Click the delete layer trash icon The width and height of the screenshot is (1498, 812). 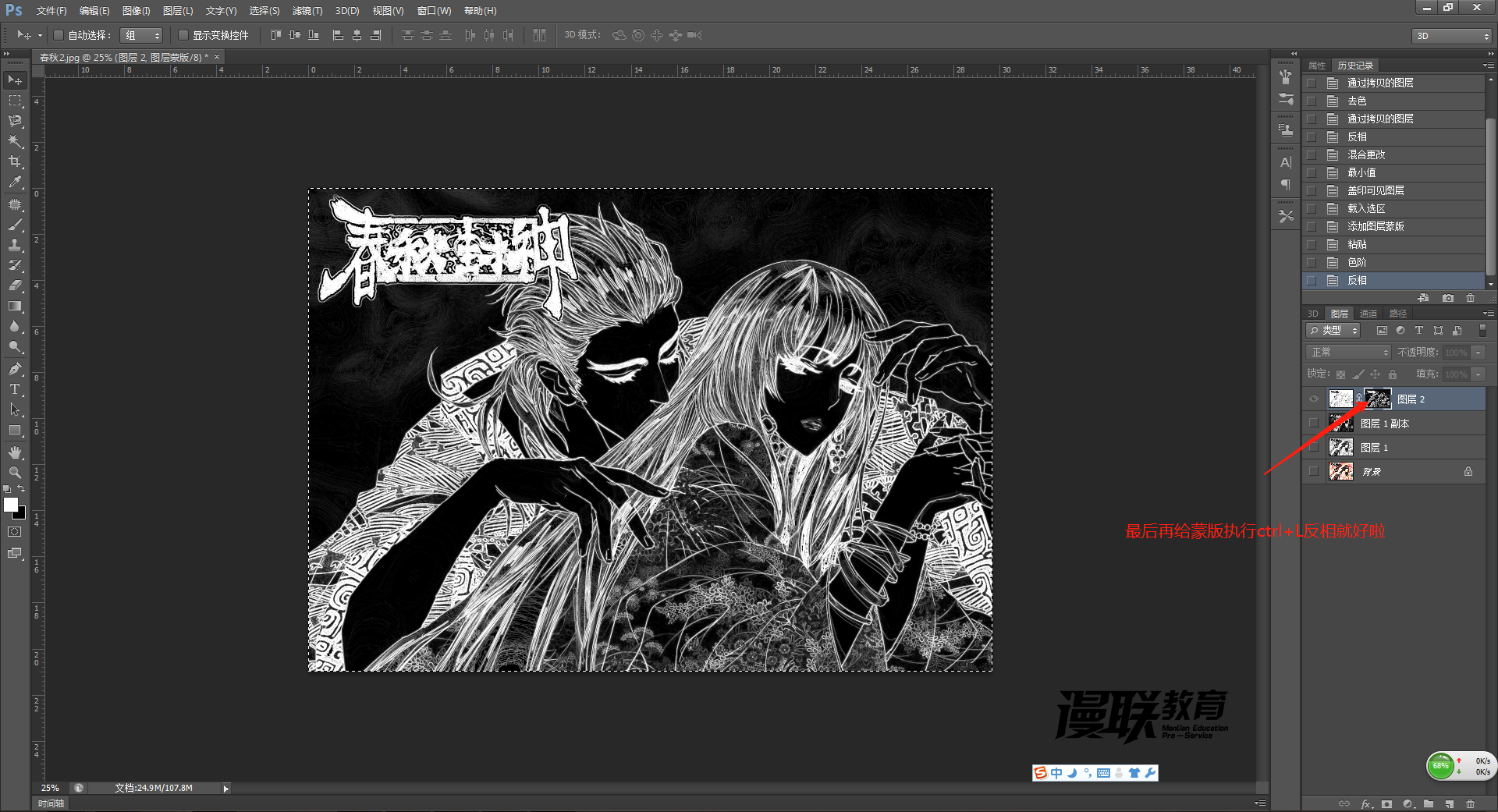(x=1470, y=803)
